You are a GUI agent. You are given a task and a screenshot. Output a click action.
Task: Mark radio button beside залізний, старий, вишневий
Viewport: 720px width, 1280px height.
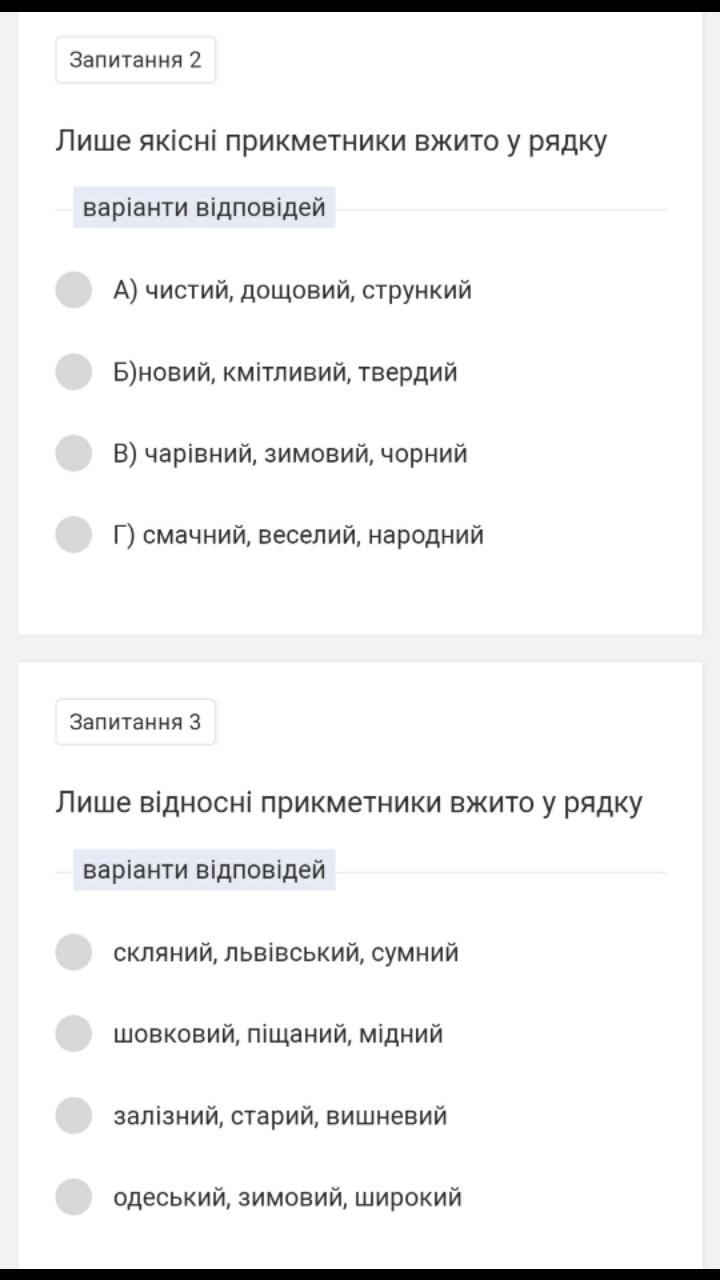73,1115
